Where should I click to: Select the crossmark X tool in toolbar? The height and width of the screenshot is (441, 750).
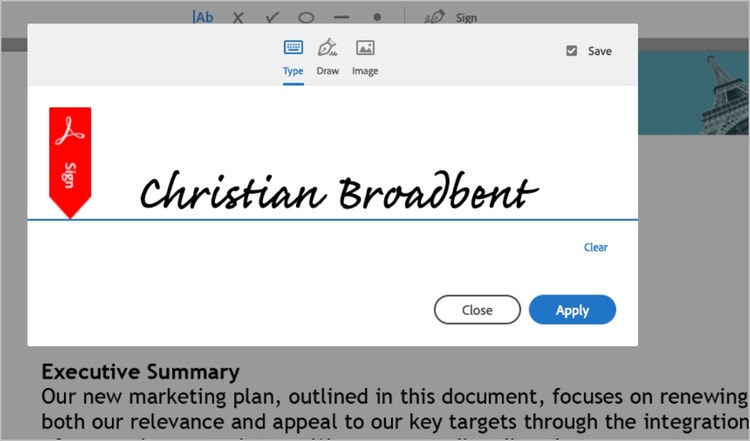238,18
